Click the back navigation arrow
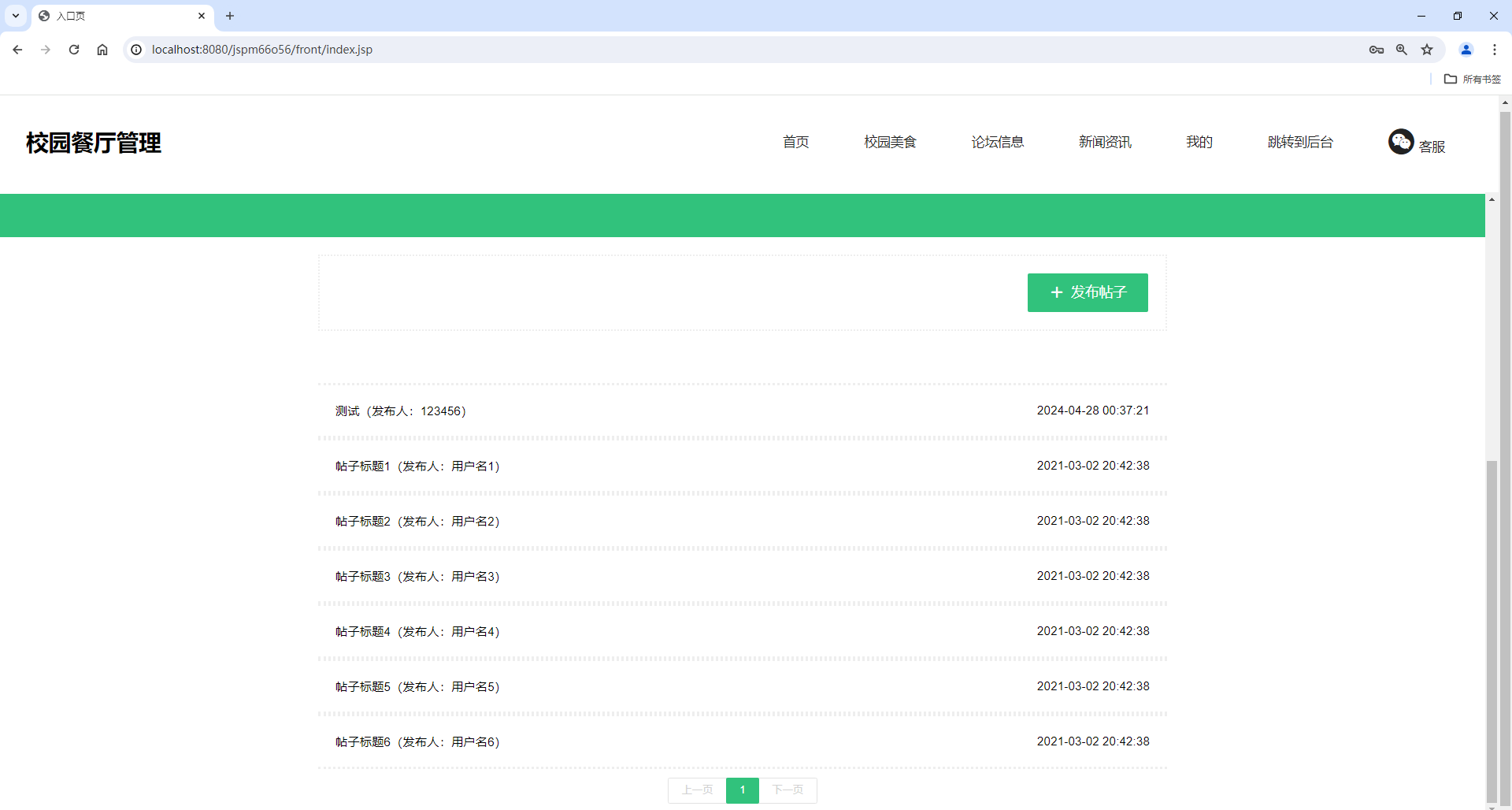This screenshot has height=810, width=1512. coord(17,49)
